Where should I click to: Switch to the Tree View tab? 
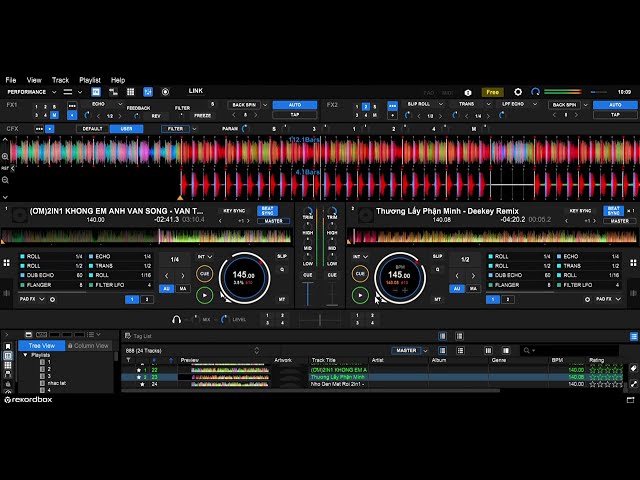coord(42,346)
